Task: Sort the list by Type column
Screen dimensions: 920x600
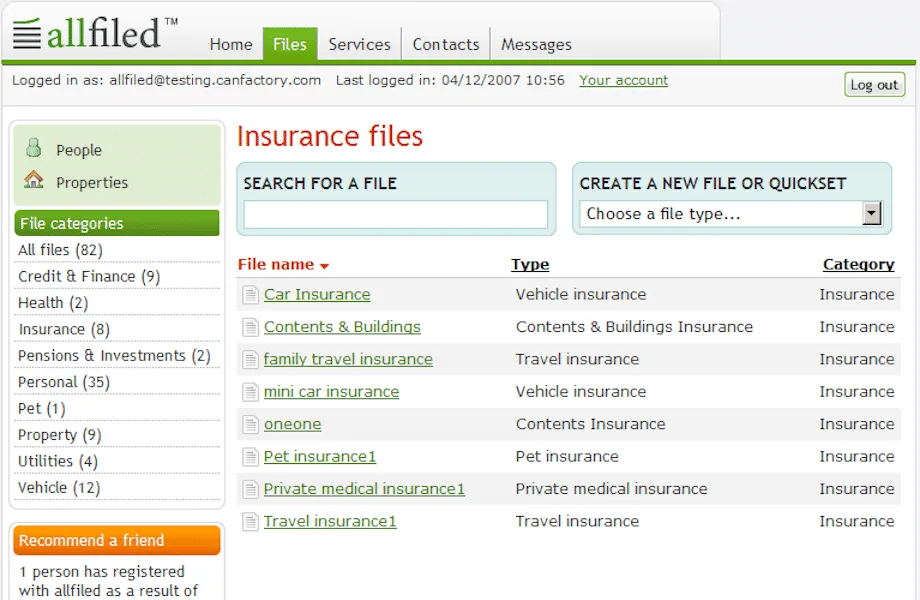Action: pyautogui.click(x=529, y=265)
